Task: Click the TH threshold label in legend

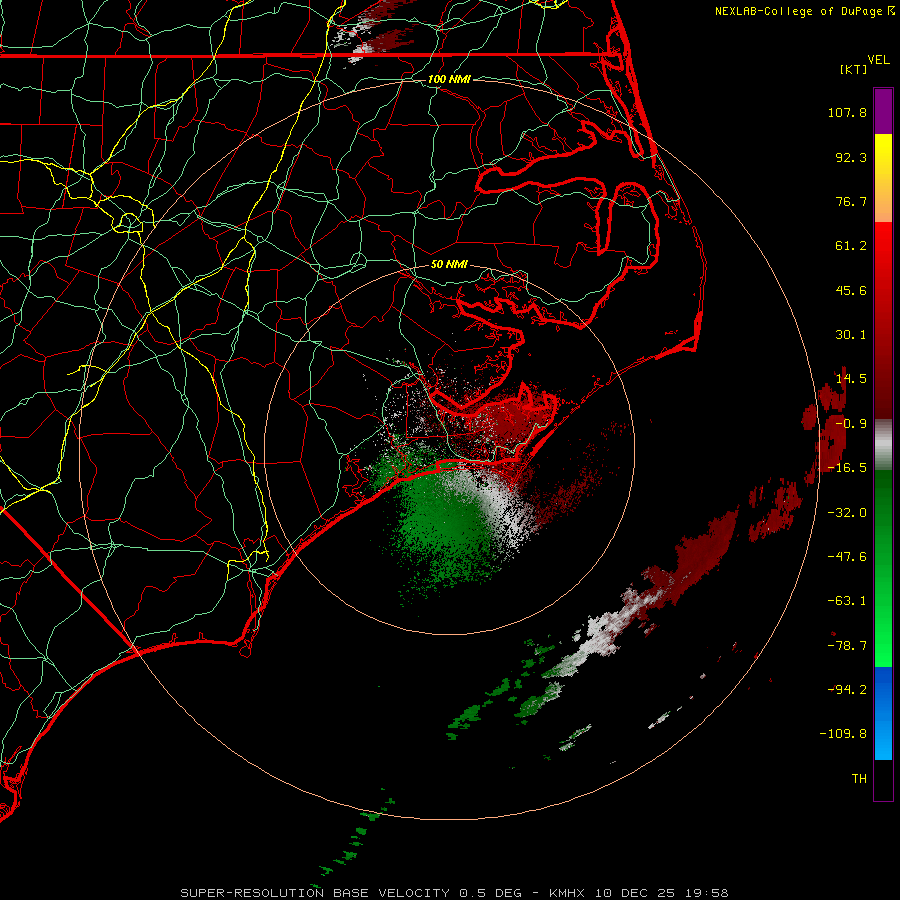Action: coord(859,779)
